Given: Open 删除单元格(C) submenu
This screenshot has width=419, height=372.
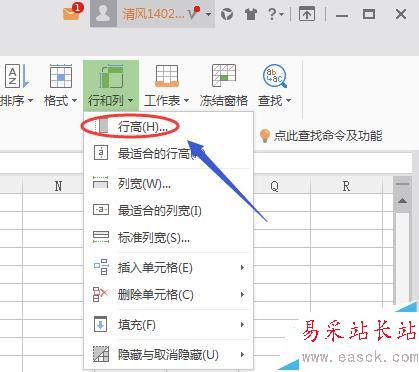Looking at the screenshot, I should pos(168,295).
